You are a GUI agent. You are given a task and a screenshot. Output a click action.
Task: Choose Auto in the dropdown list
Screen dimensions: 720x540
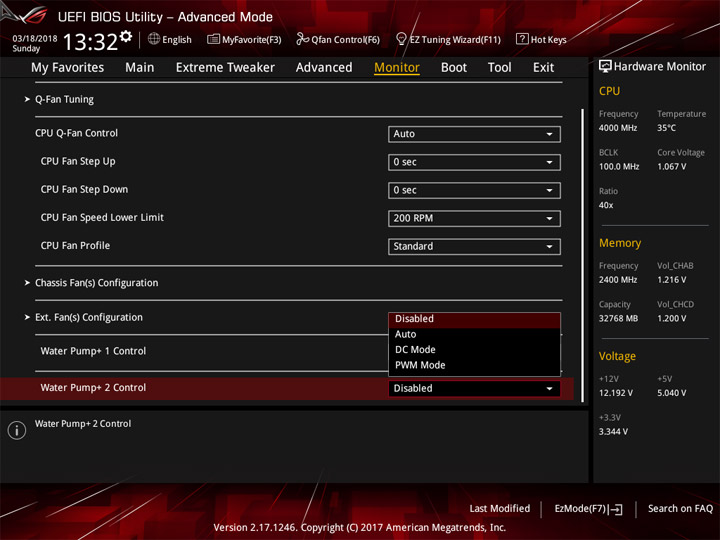pyautogui.click(x=474, y=334)
